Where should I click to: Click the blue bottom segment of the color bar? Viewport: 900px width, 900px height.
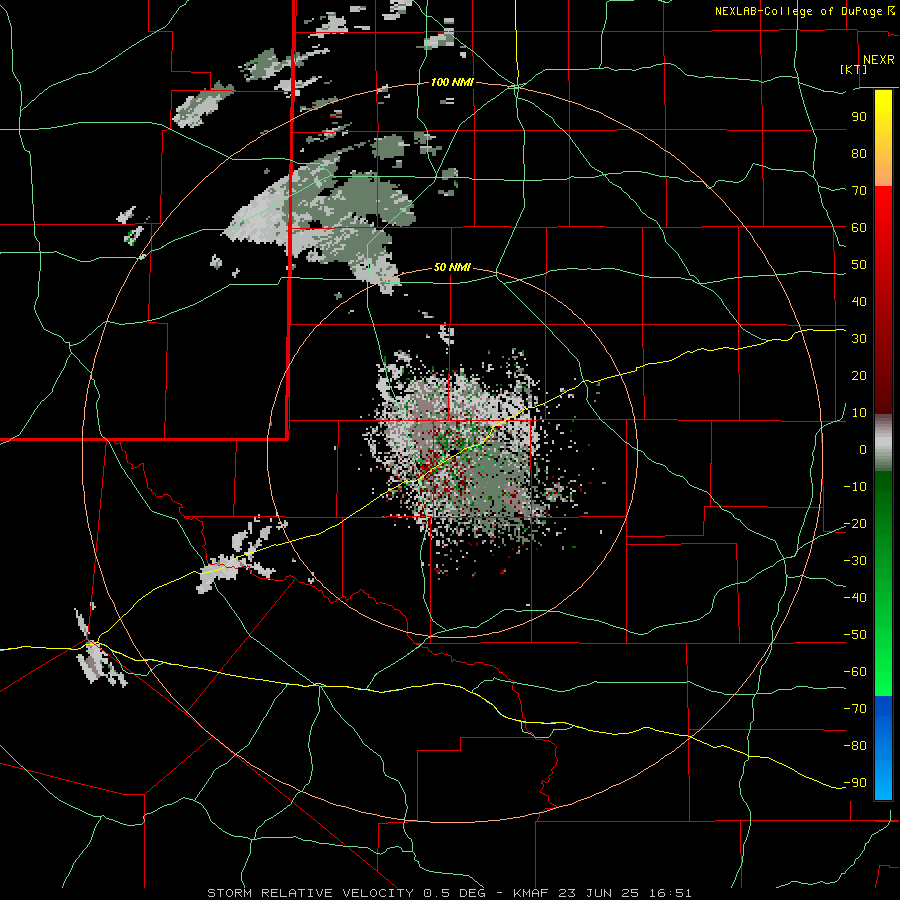[x=883, y=748]
